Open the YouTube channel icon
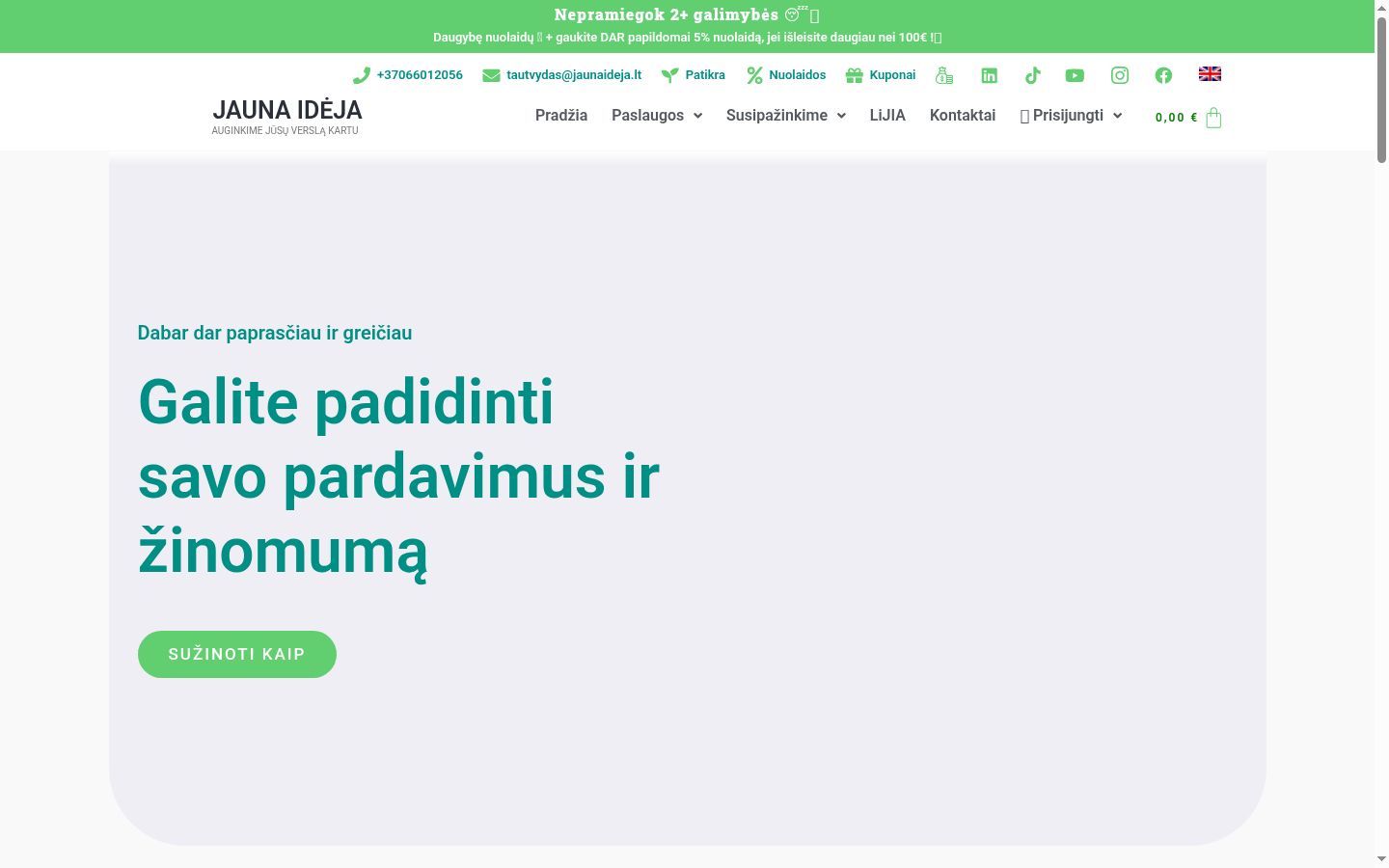The width and height of the screenshot is (1389, 868). coord(1075,75)
